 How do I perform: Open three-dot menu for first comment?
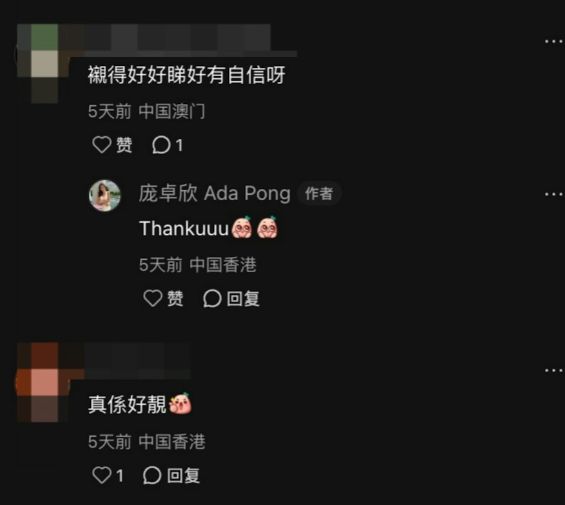(x=554, y=41)
